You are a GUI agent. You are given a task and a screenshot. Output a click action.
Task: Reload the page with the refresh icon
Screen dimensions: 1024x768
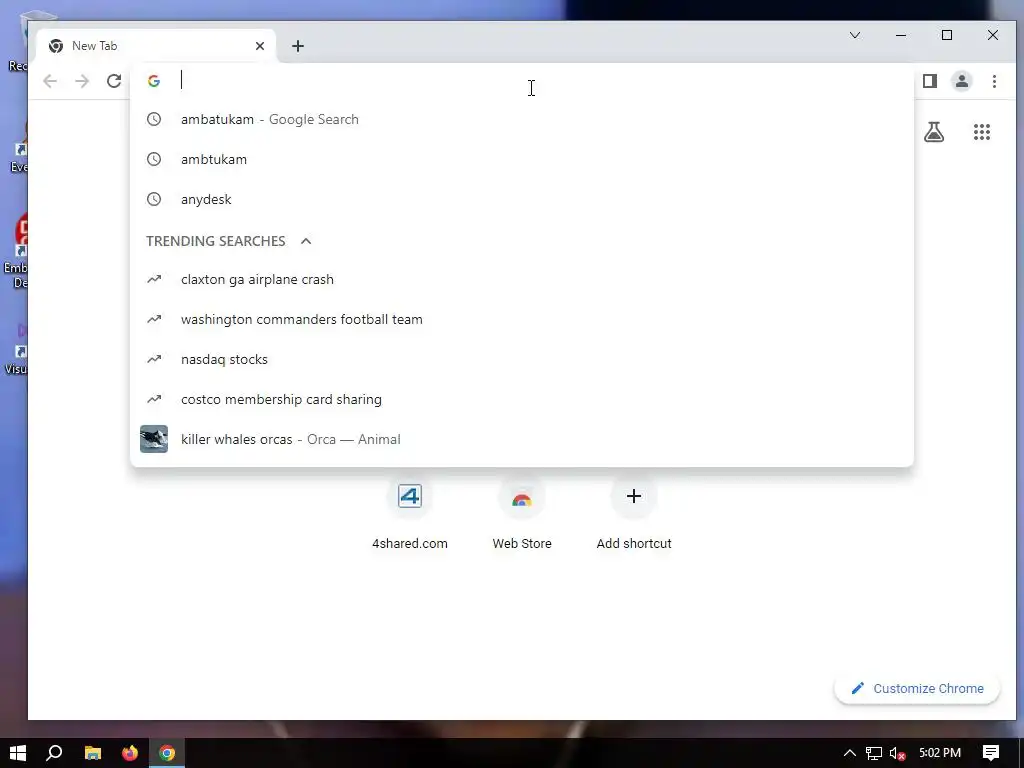point(114,81)
